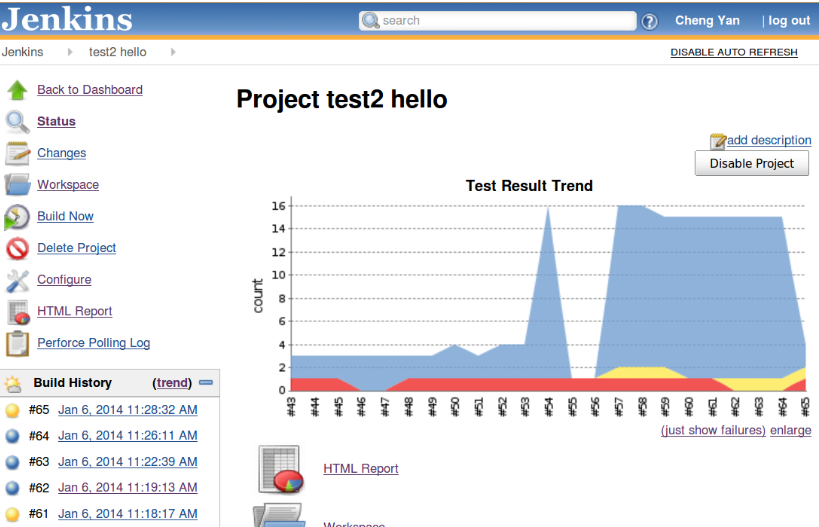Collapse the Build History panel
819x527 pixels.
pyautogui.click(x=206, y=383)
